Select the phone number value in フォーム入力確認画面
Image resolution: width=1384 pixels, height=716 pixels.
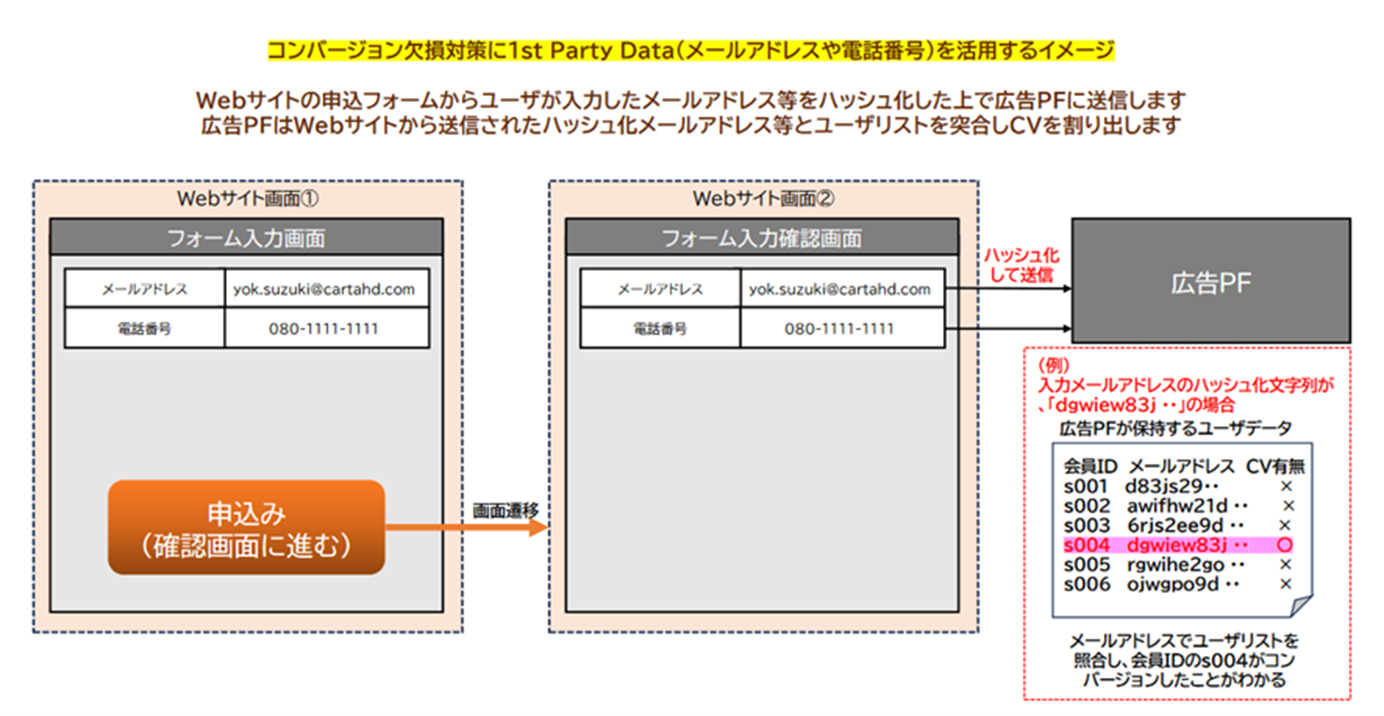[x=842, y=329]
